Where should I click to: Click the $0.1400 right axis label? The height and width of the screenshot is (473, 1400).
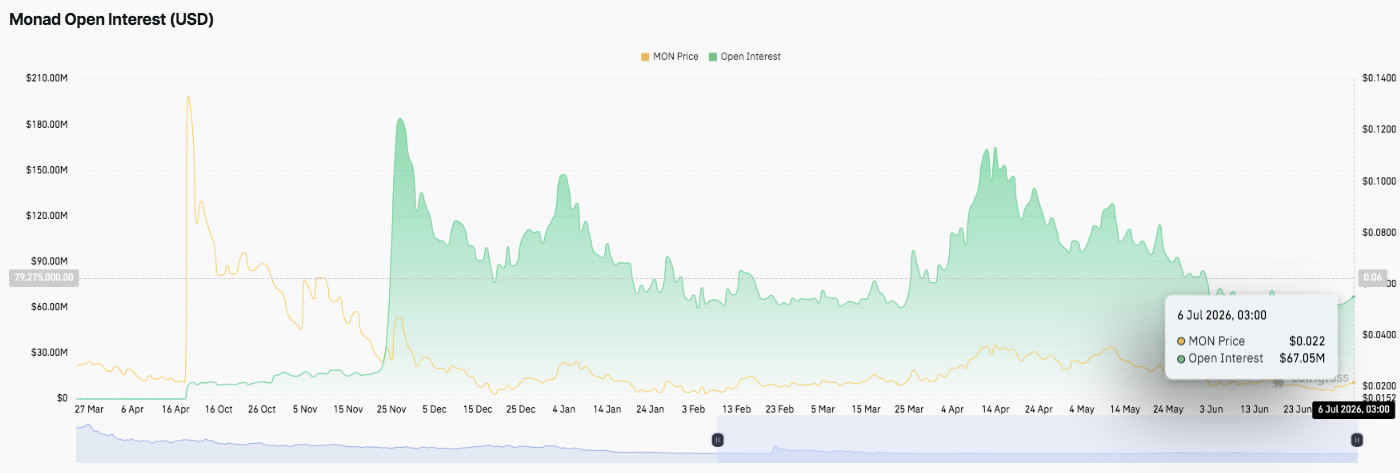point(1378,78)
